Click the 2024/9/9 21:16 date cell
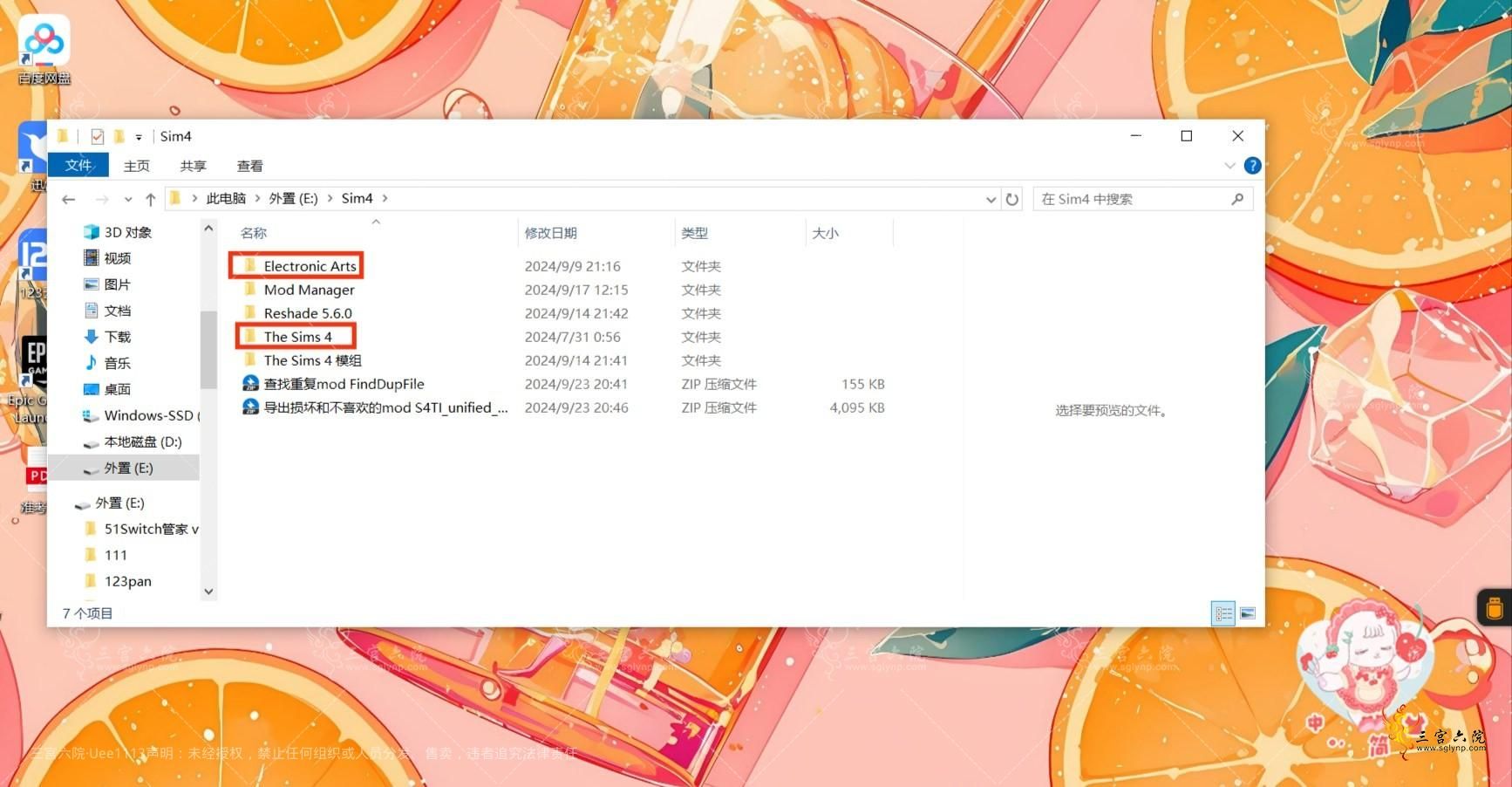The height and width of the screenshot is (787, 1512). [x=572, y=266]
